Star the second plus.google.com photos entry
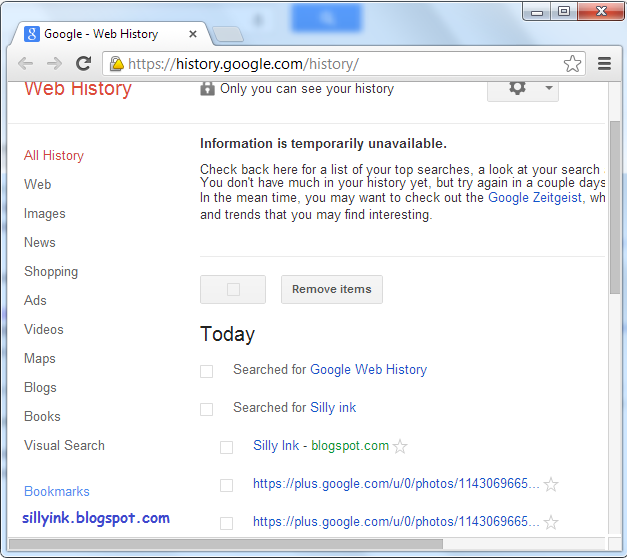Viewport: 627px width, 558px height. (x=551, y=522)
